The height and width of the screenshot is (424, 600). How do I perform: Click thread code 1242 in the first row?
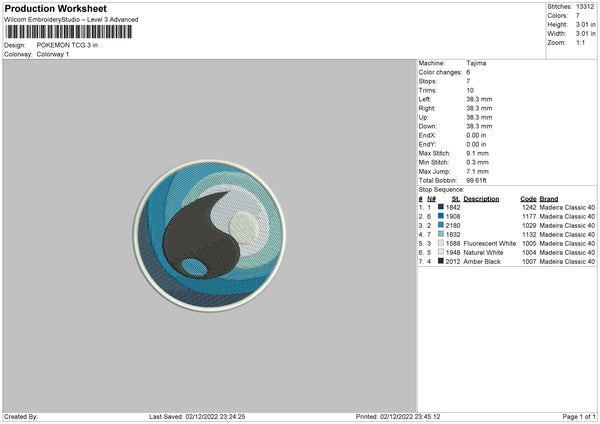pos(529,207)
